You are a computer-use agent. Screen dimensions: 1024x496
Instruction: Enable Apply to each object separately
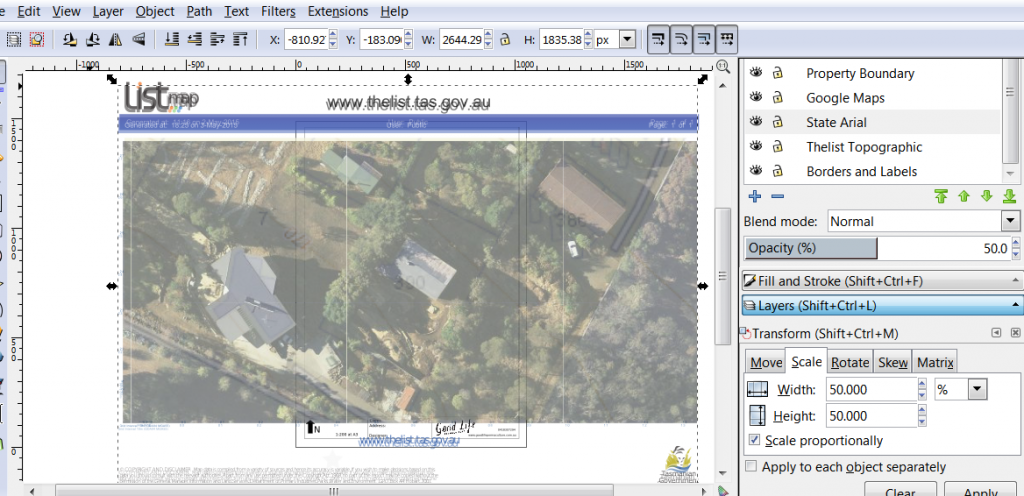(x=752, y=467)
